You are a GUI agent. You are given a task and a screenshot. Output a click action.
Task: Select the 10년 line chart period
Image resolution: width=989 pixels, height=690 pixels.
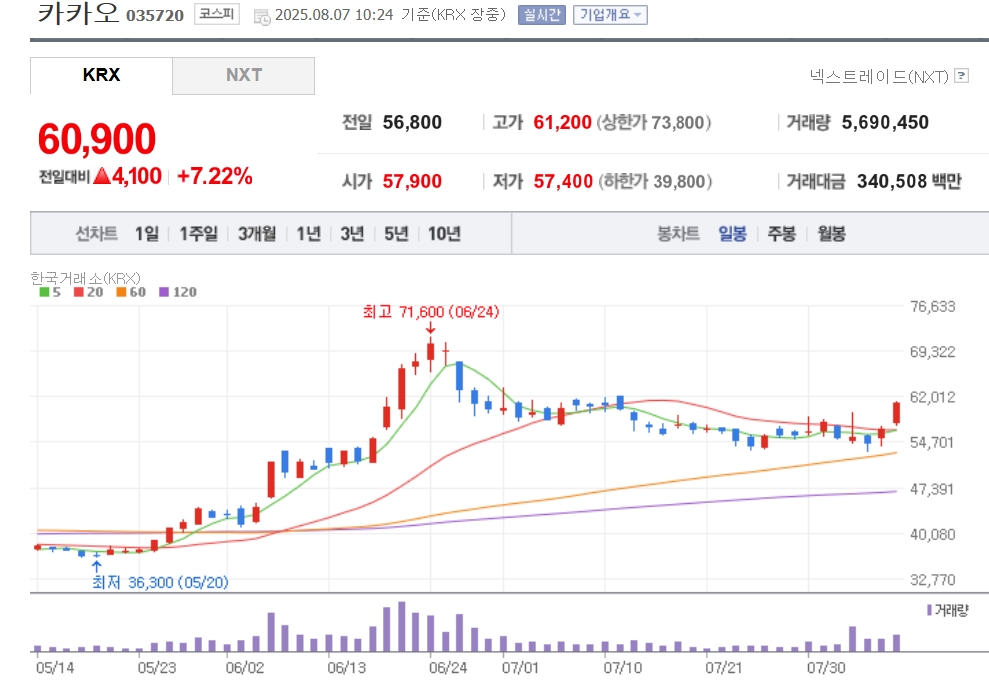coord(445,234)
